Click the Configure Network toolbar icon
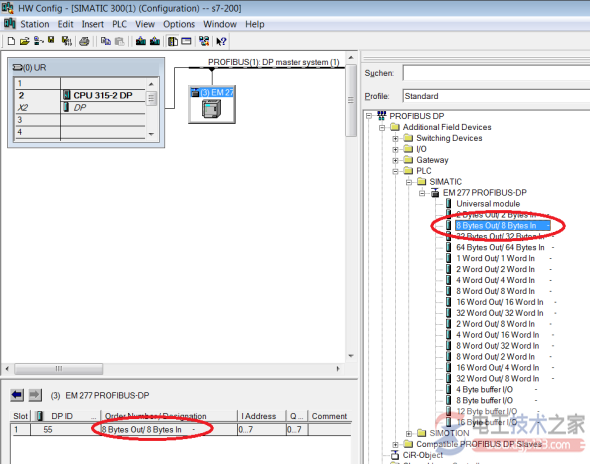Image resolution: width=590 pixels, height=464 pixels. [204, 41]
